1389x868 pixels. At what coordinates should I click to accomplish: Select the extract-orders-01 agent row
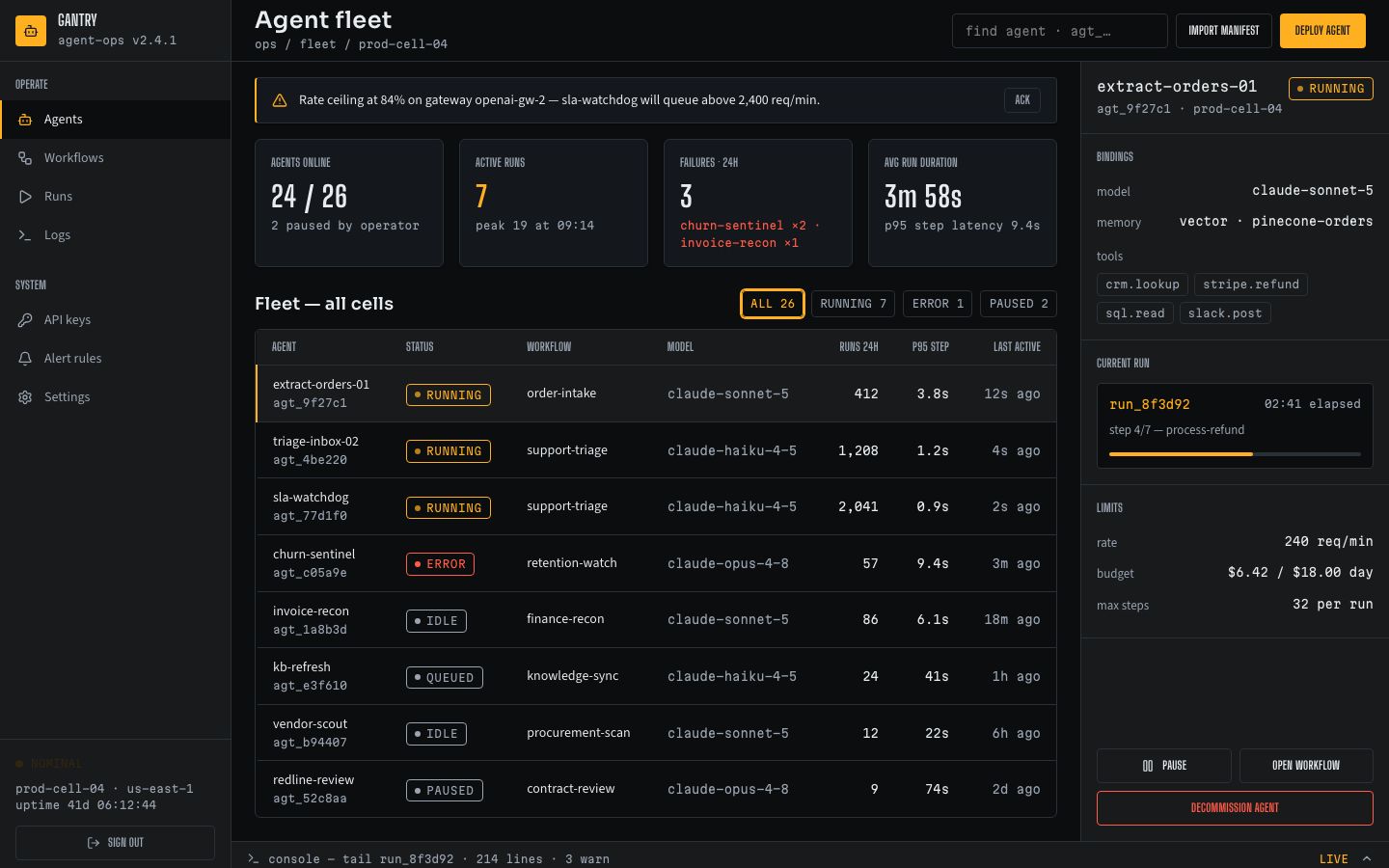(x=656, y=393)
